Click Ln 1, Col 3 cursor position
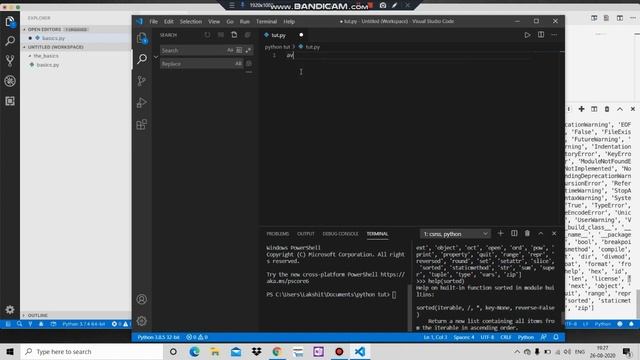640x360 pixels. 435,337
